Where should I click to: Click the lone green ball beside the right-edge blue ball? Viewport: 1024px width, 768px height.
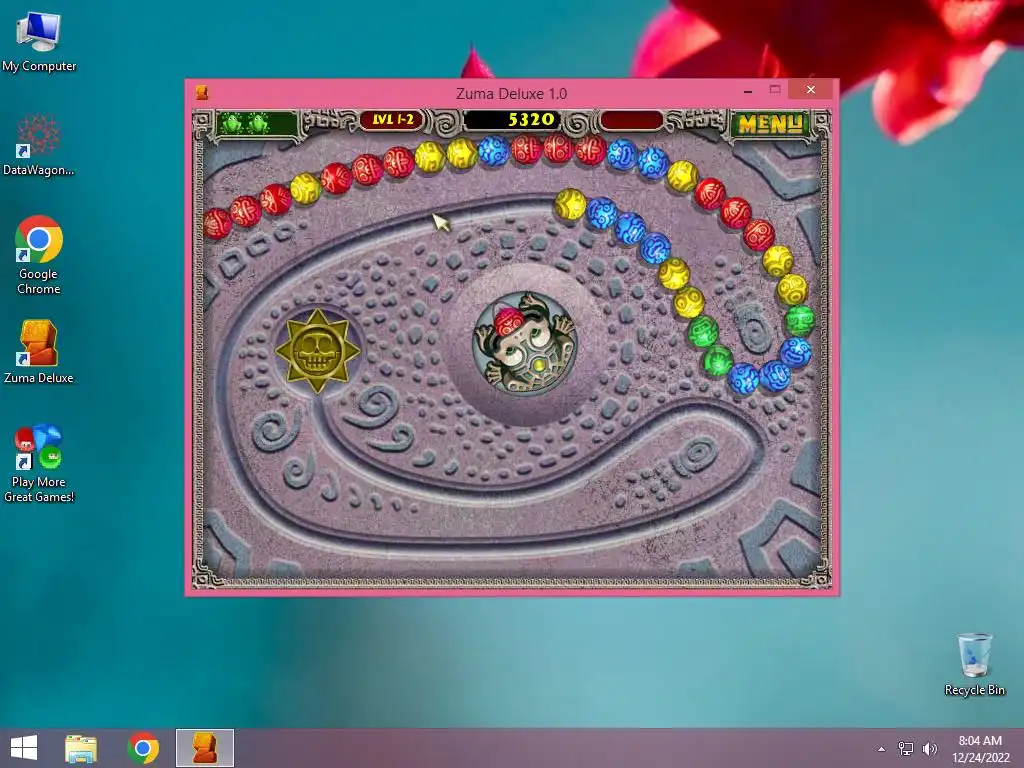[799, 320]
